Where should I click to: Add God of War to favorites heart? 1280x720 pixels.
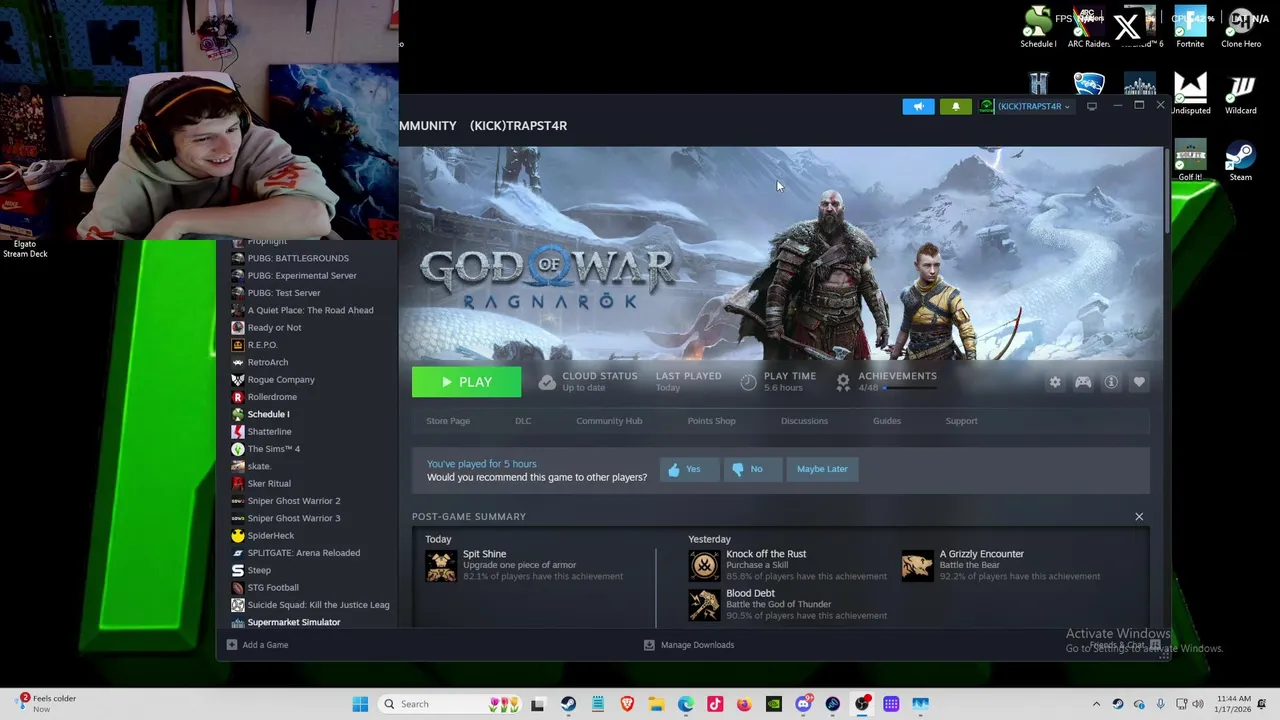(x=1139, y=382)
